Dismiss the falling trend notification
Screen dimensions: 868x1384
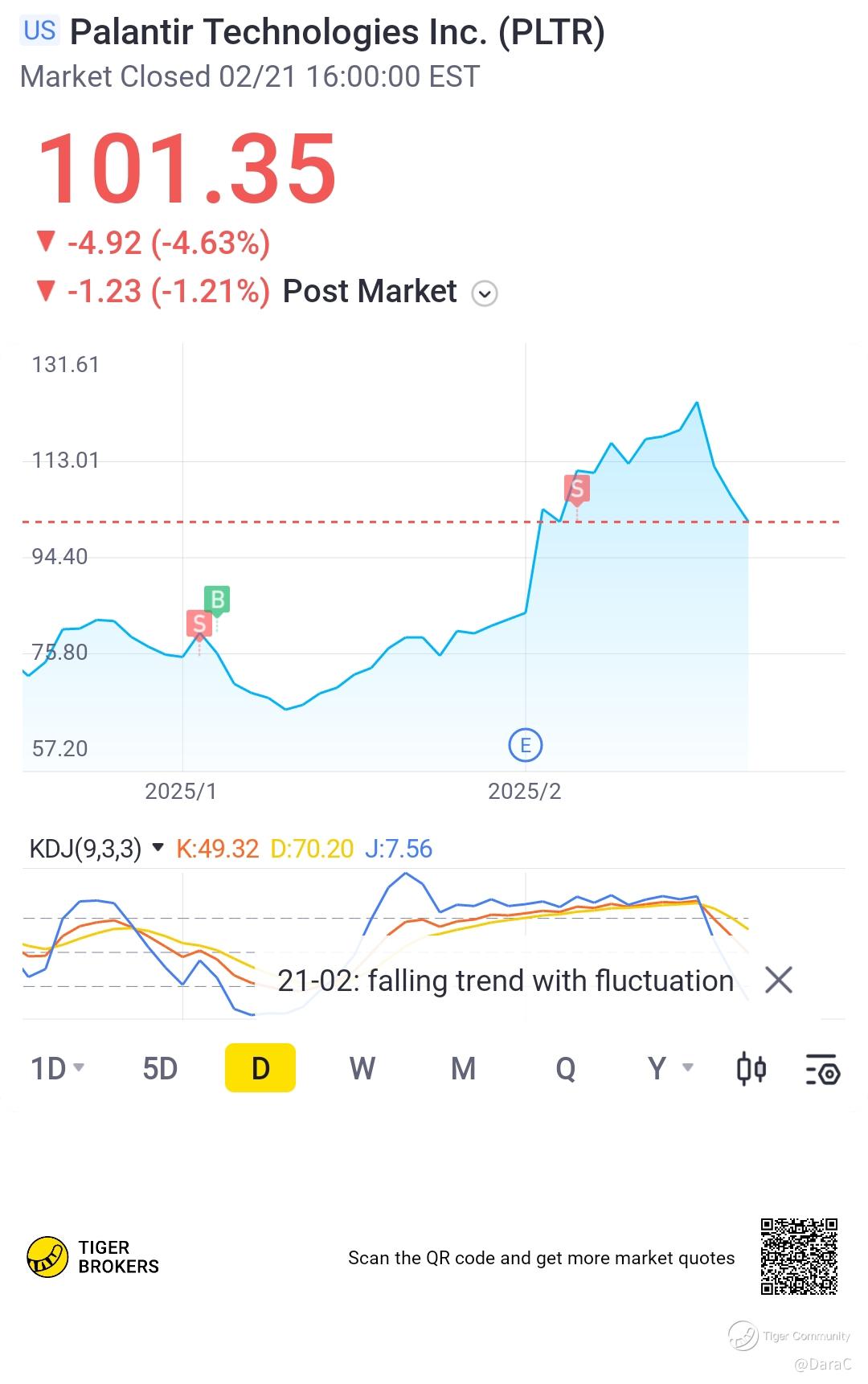779,981
